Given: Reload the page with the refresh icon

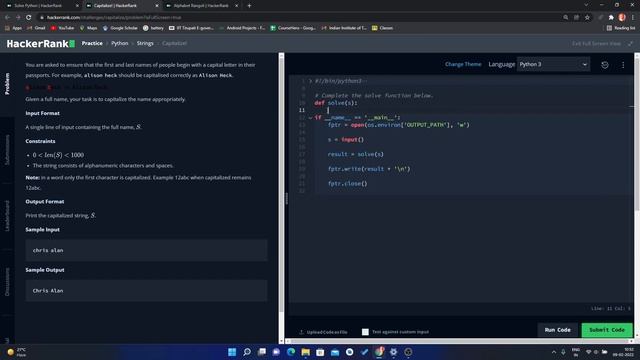Looking at the screenshot, I should coord(29,18).
